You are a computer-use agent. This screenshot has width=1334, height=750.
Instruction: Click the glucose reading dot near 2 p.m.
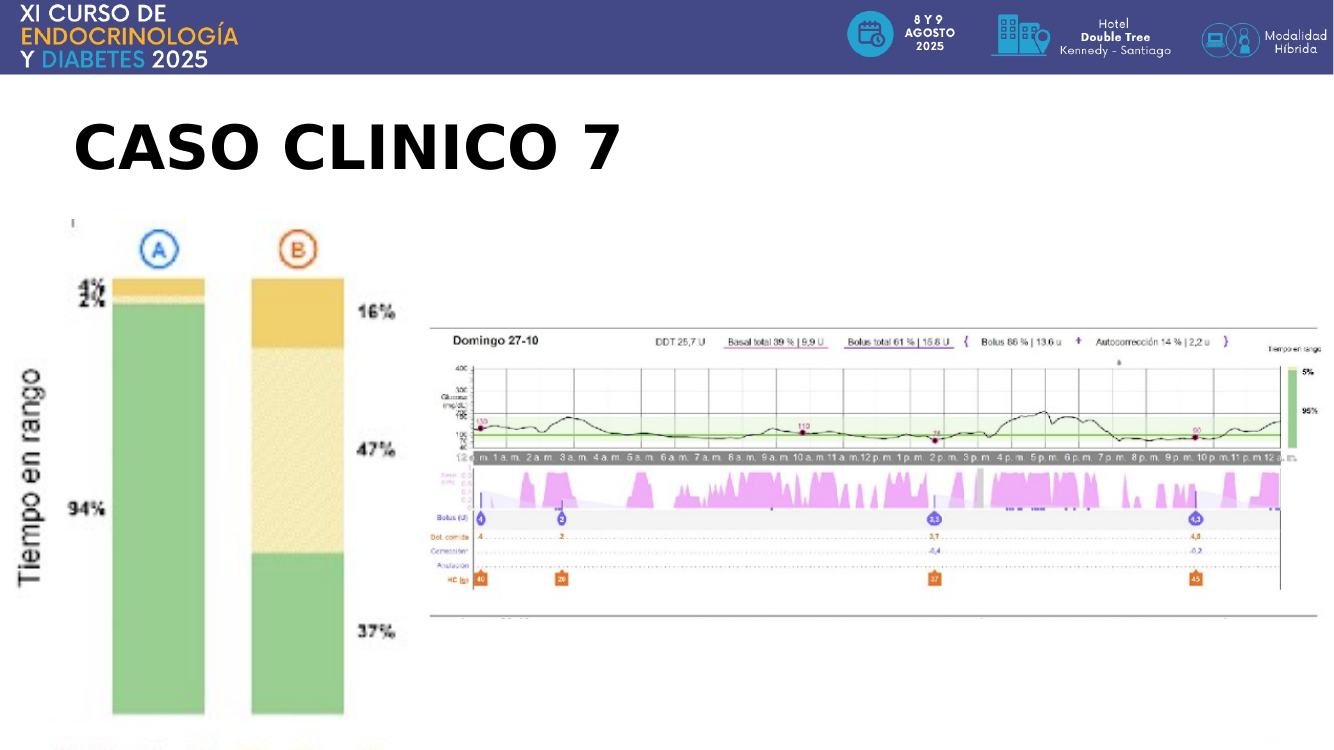(935, 440)
